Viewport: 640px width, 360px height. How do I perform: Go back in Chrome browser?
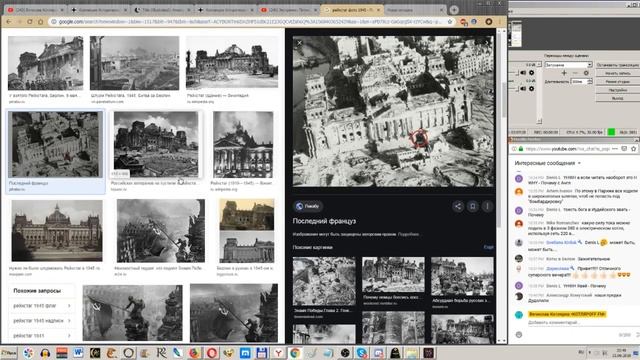[9, 22]
